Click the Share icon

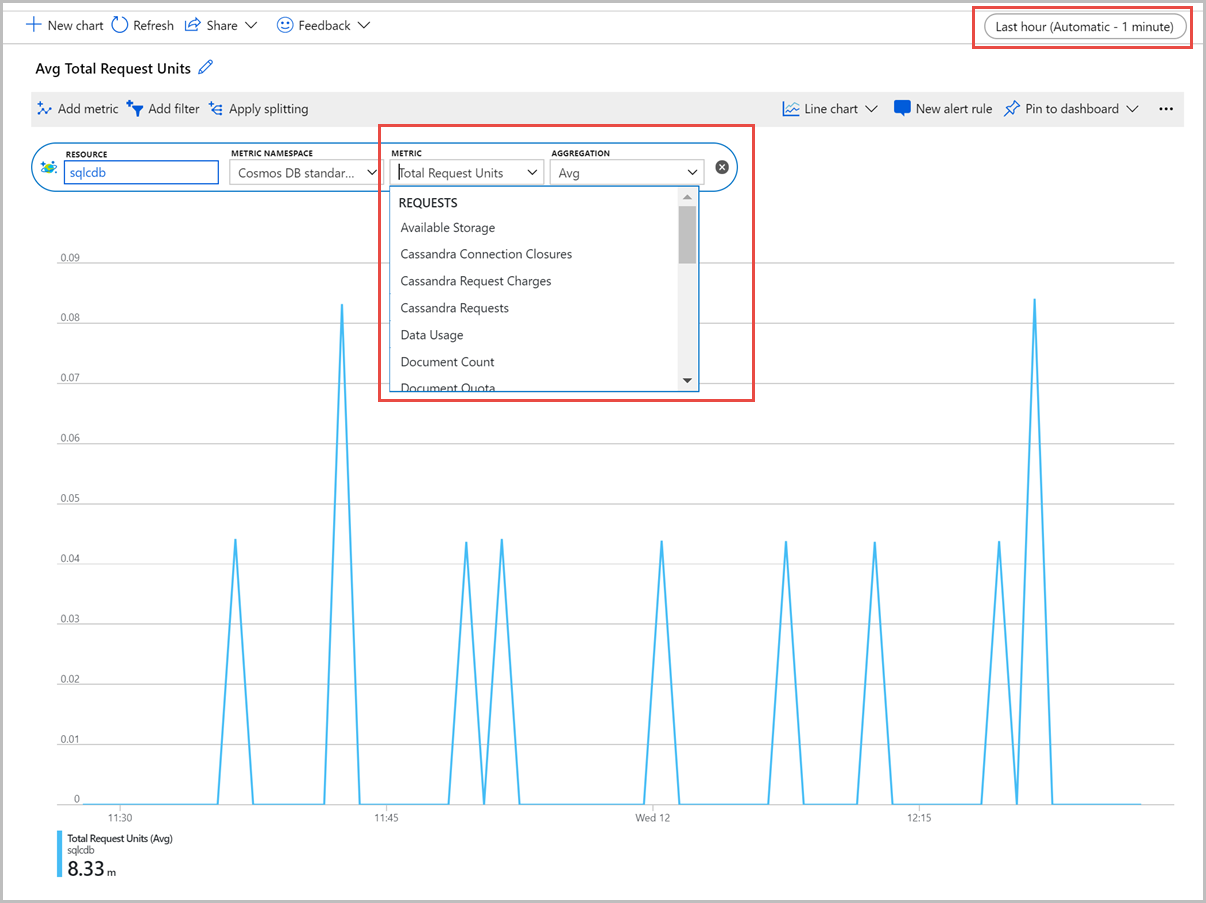point(193,25)
